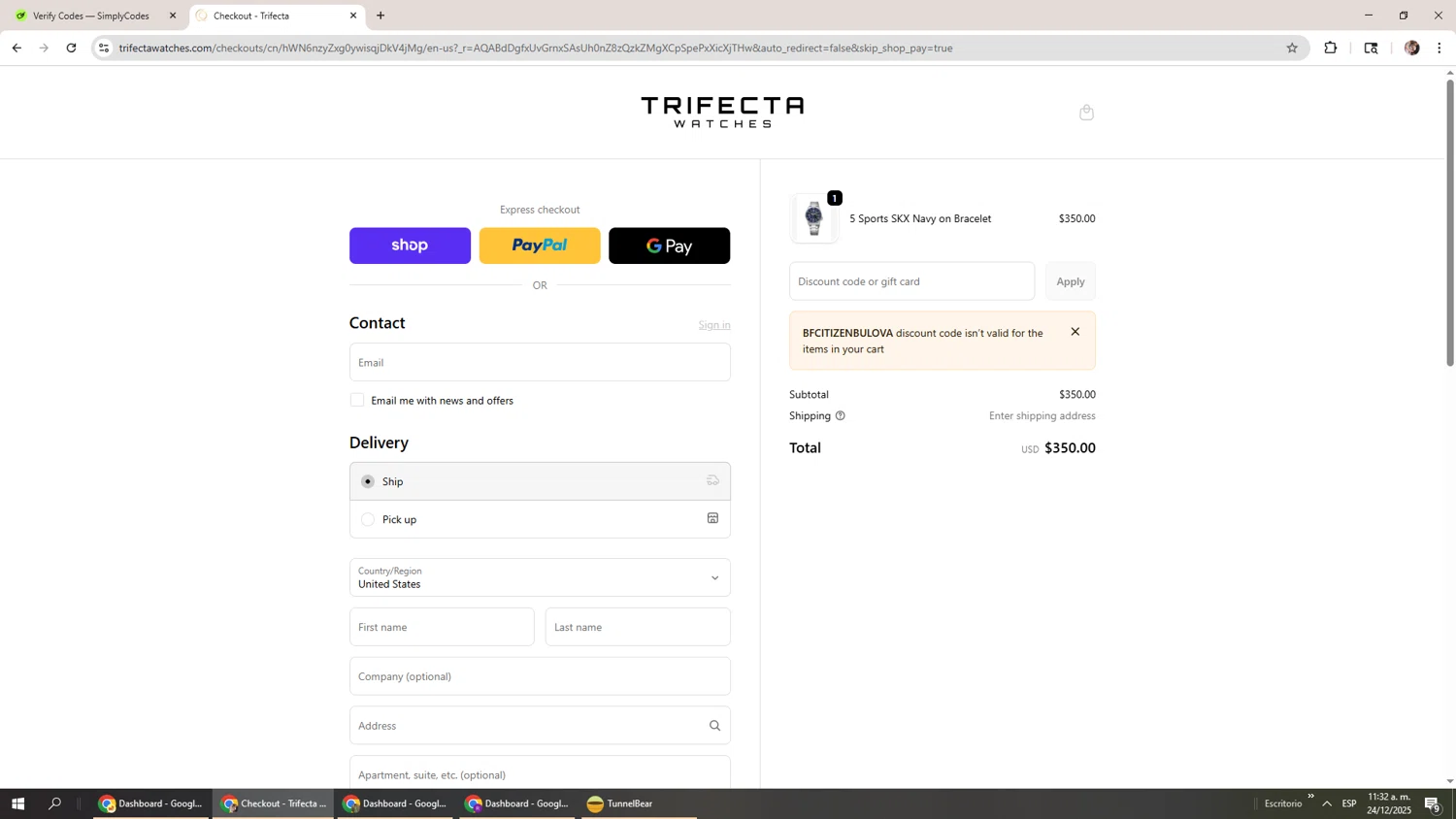Open the Windows Start menu
Viewport: 1456px width, 819px height.
(17, 803)
